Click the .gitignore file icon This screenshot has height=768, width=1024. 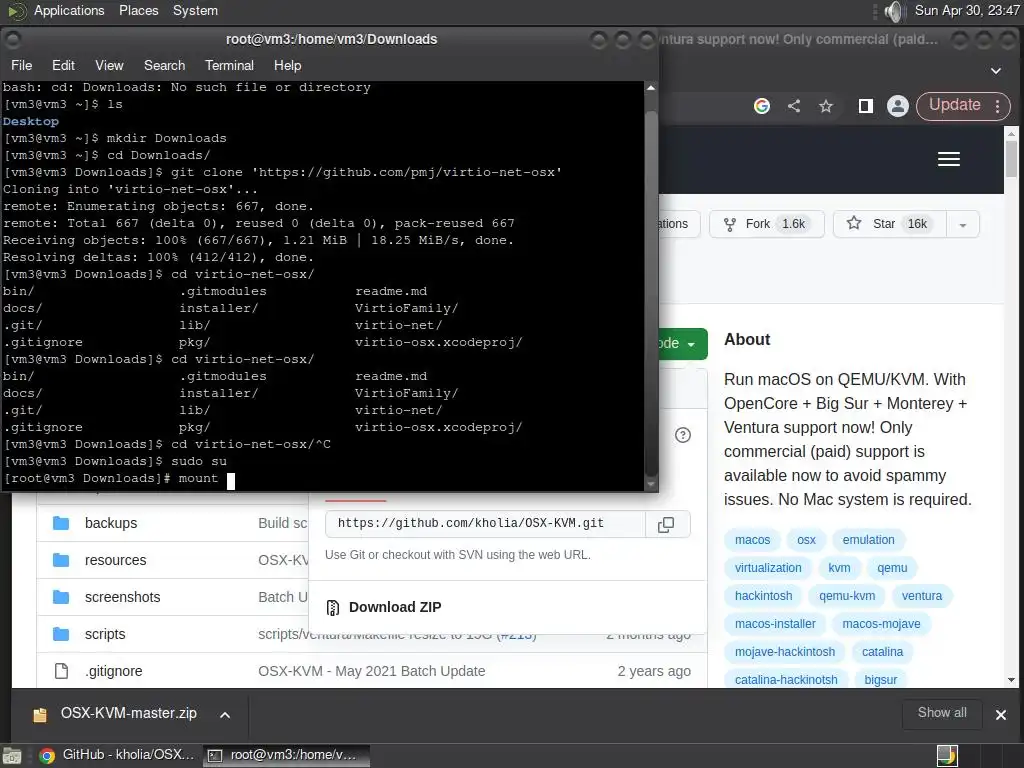tap(61, 671)
